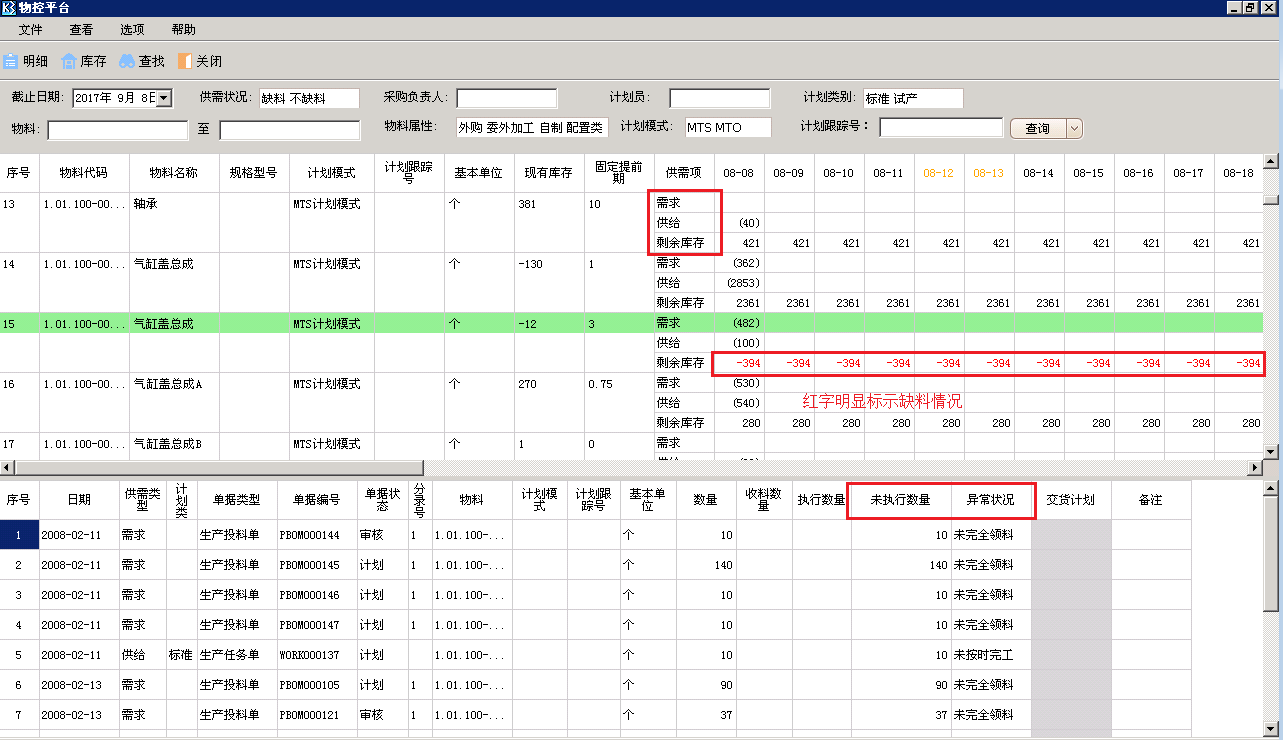Focus the 物料 start range input
The image size is (1283, 740).
[x=118, y=130]
